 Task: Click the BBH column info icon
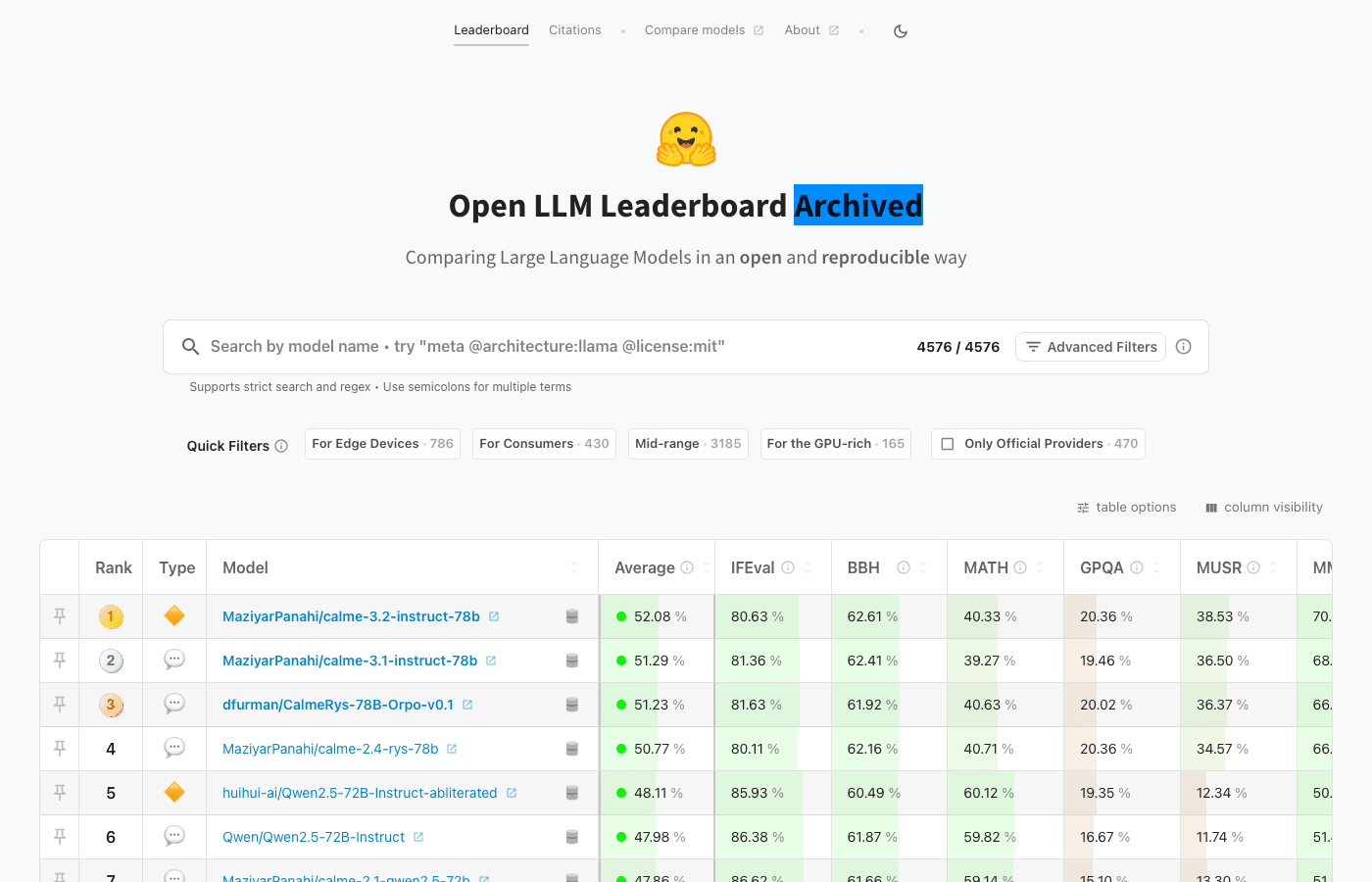[x=904, y=567]
